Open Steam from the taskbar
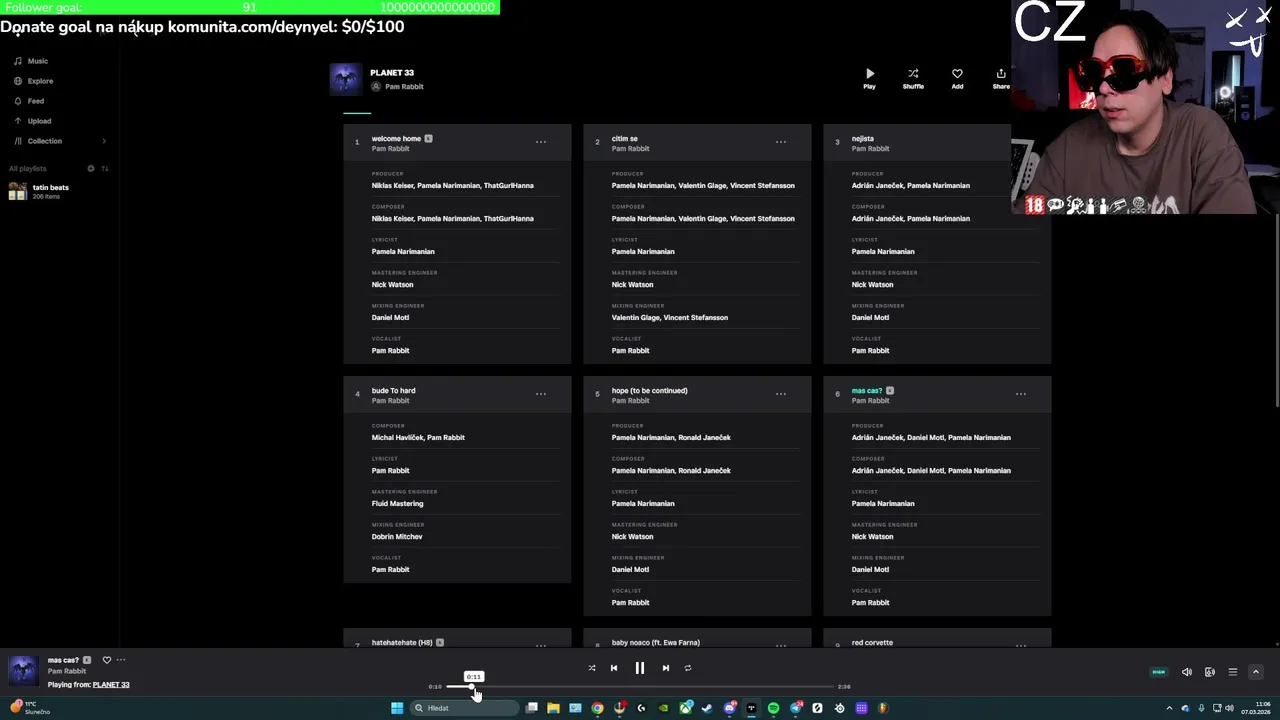The image size is (1280, 720). point(707,708)
